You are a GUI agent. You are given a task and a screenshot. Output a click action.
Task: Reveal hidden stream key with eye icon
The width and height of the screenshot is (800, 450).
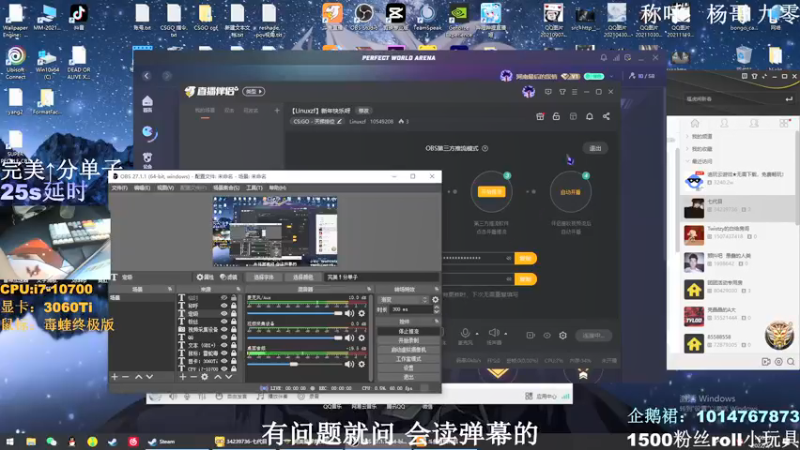509,258
